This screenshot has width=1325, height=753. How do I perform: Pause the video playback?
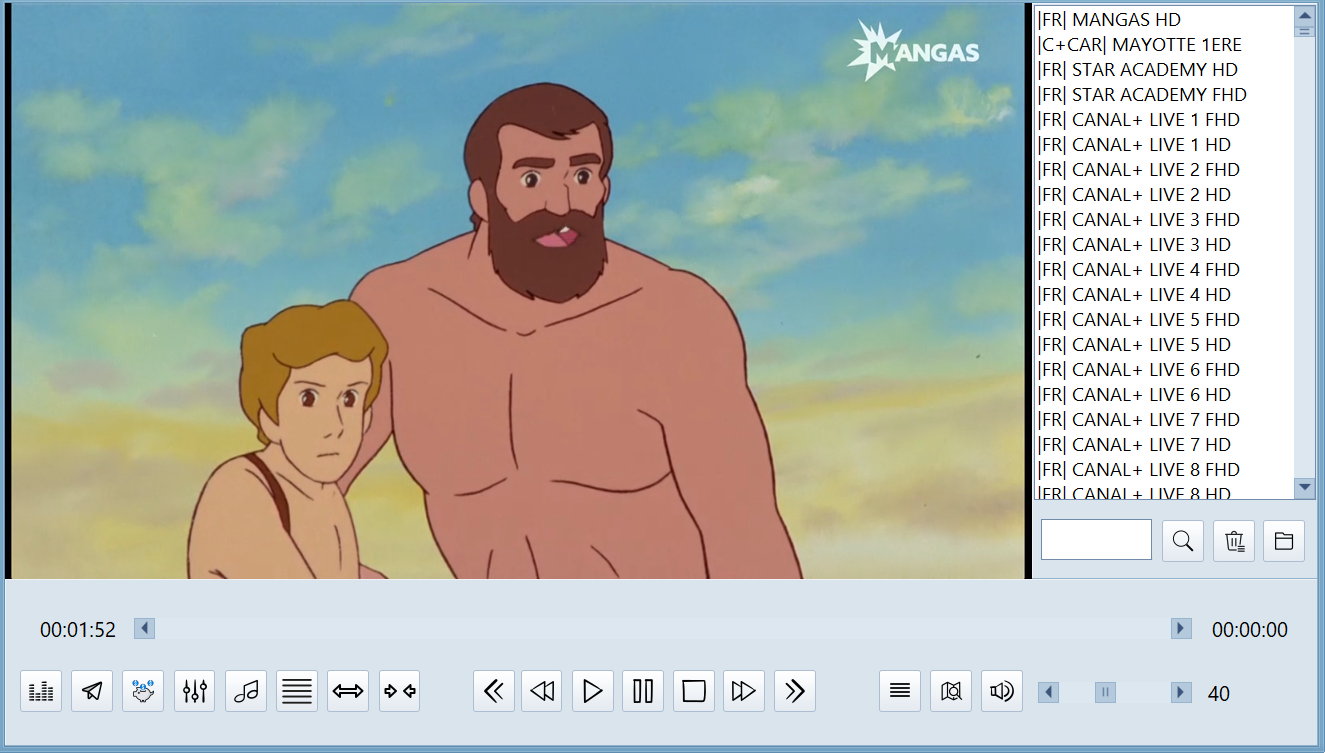click(x=643, y=691)
